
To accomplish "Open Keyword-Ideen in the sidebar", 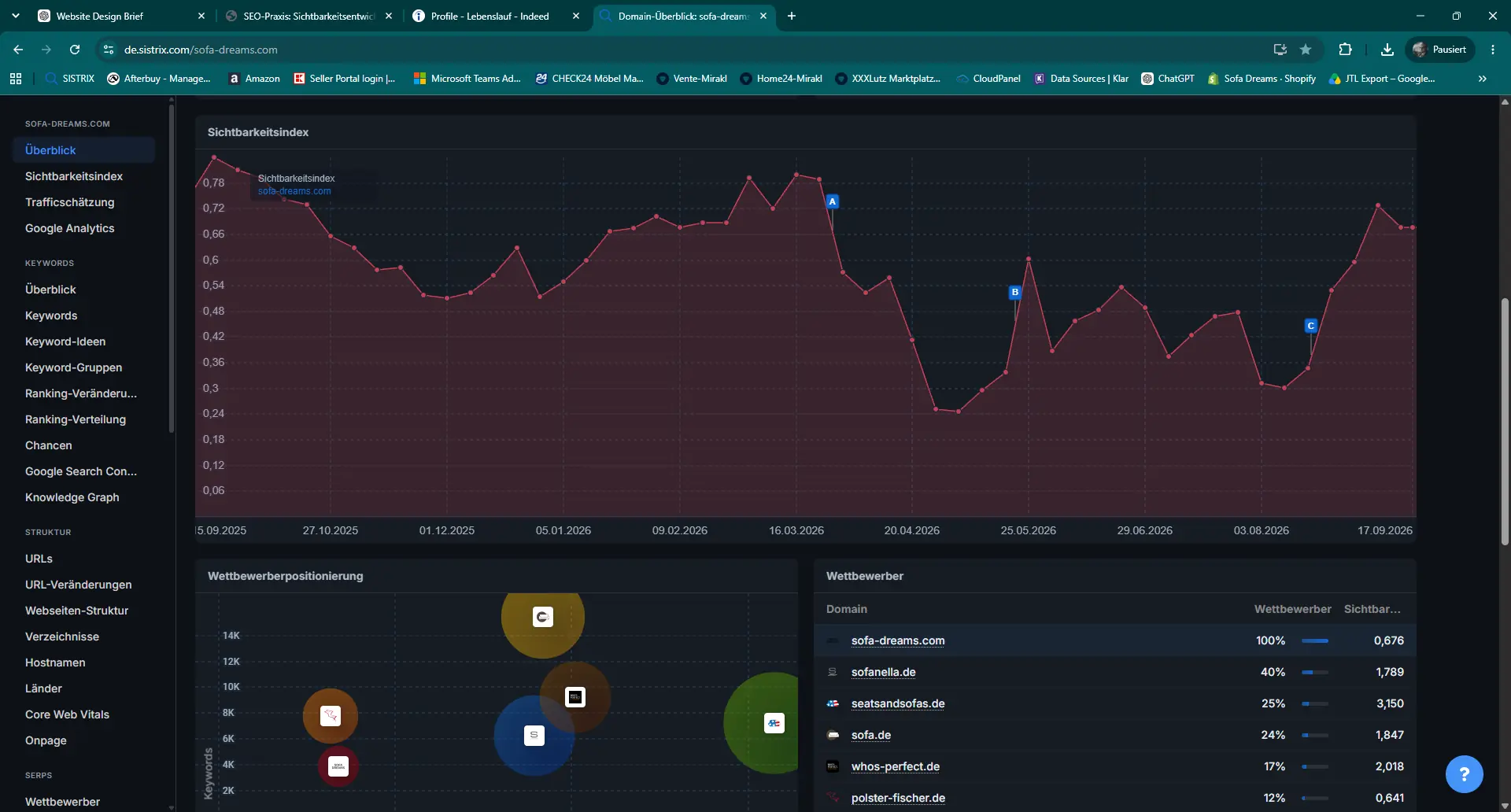I will click(x=65, y=341).
